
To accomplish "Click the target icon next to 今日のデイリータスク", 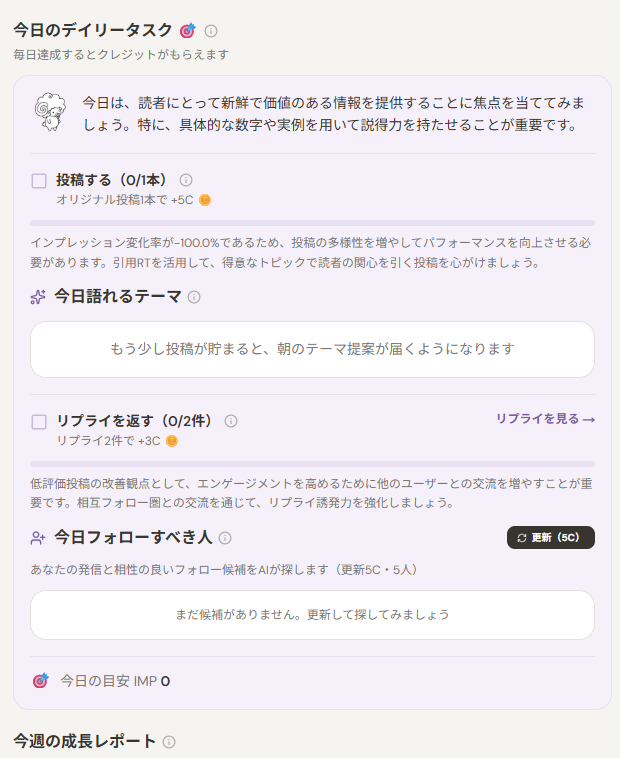I will point(187,30).
